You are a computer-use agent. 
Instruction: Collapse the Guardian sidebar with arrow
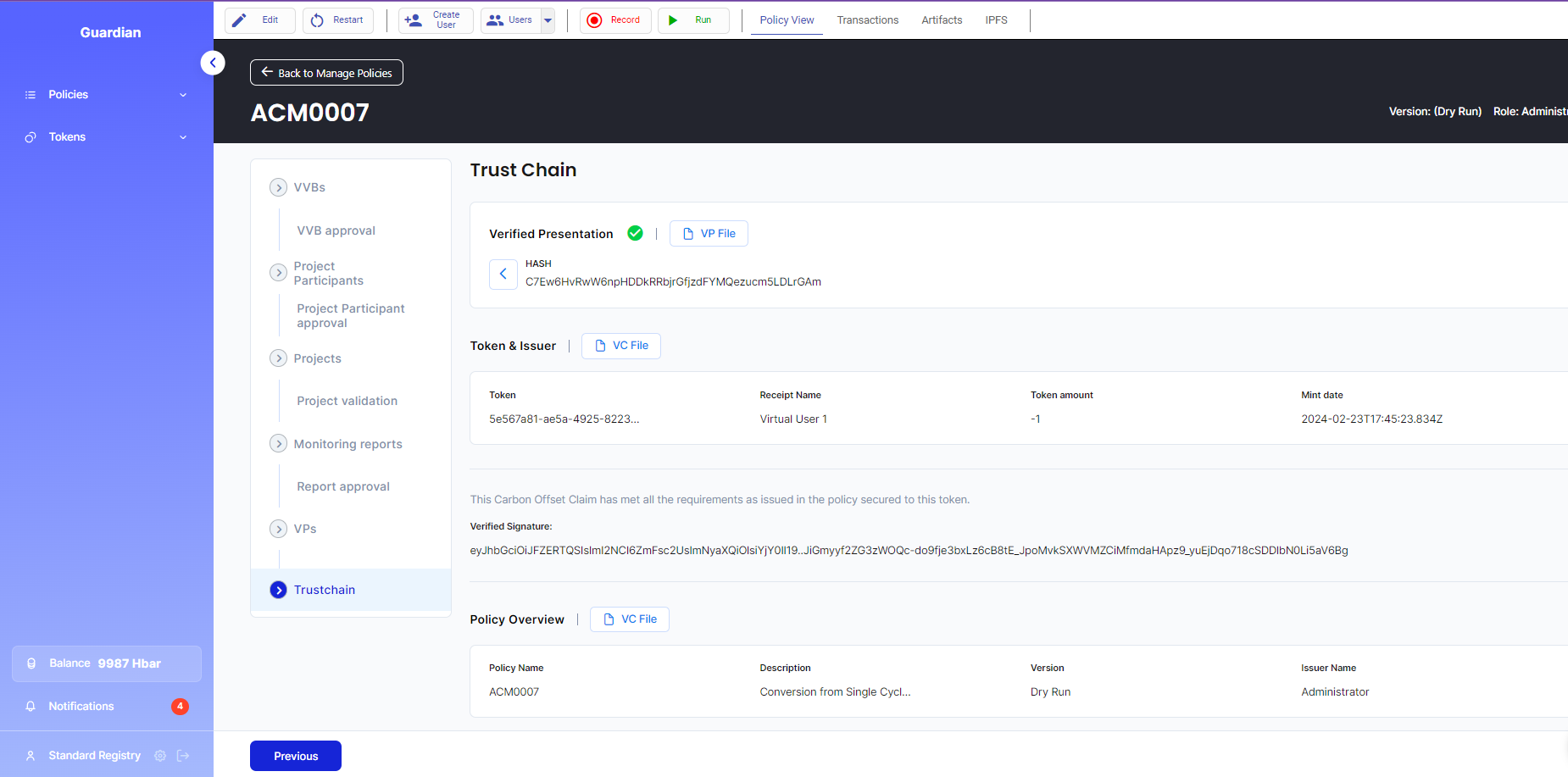click(213, 63)
